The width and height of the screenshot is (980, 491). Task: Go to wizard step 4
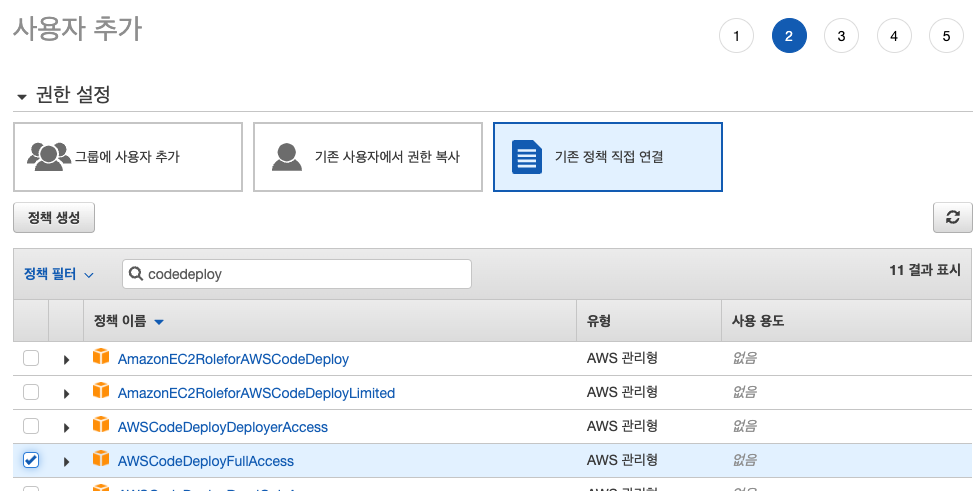pyautogui.click(x=894, y=36)
